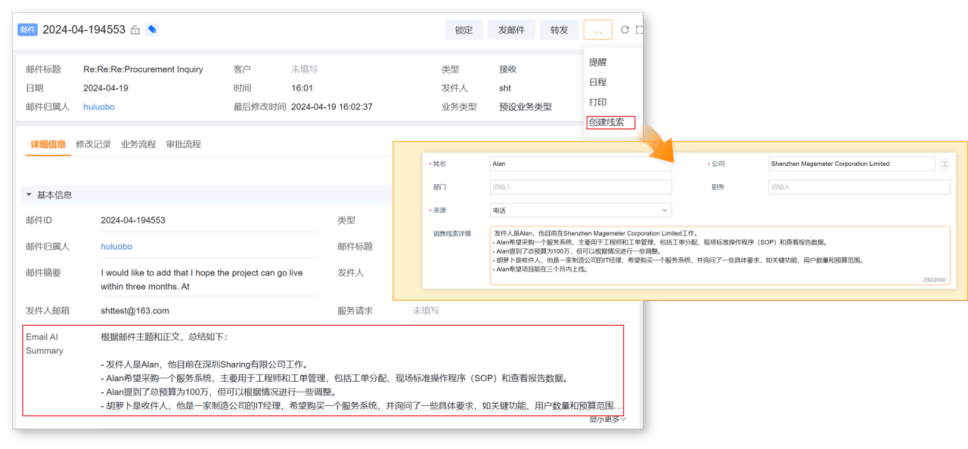Click the sht sender value

[x=505, y=88]
